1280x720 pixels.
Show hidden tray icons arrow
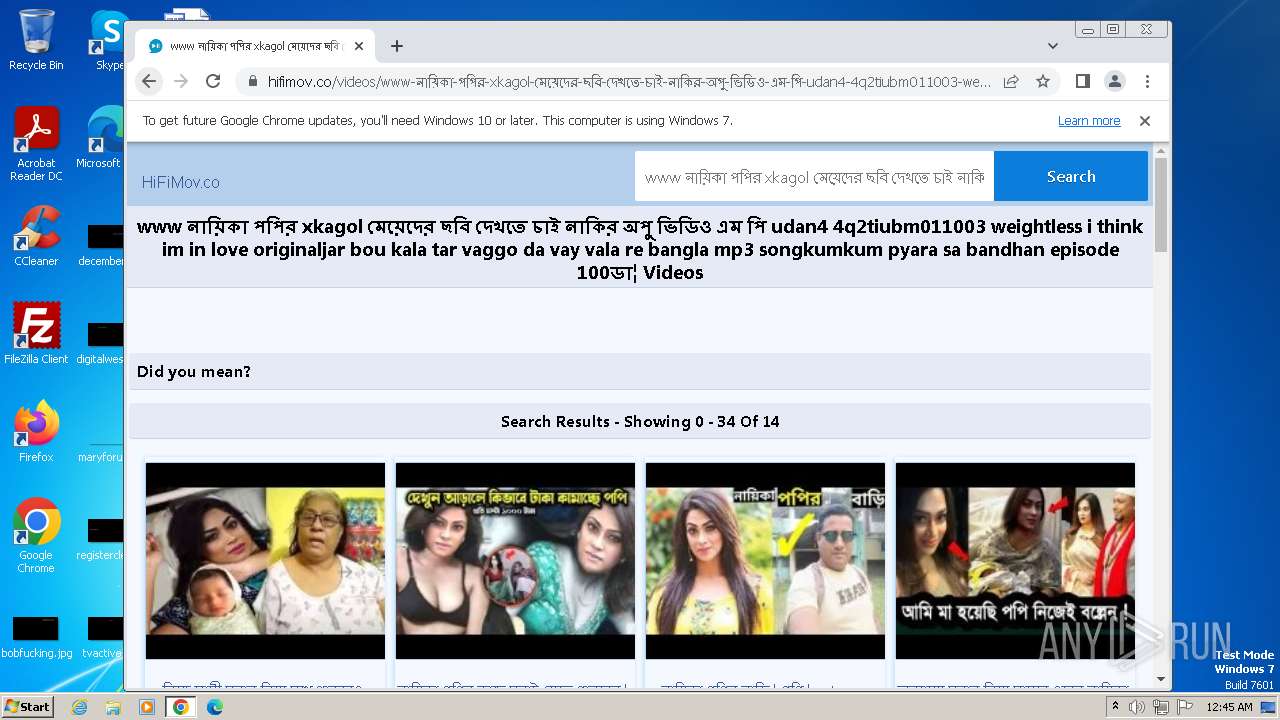(x=1116, y=707)
